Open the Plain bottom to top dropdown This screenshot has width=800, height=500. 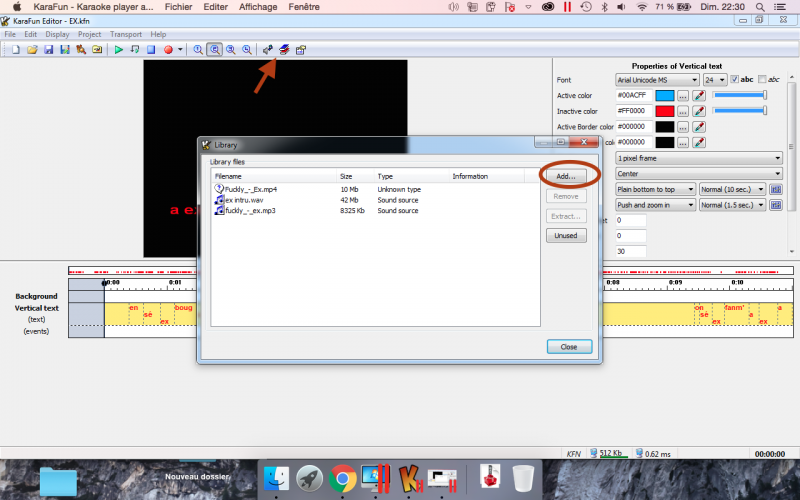point(655,189)
